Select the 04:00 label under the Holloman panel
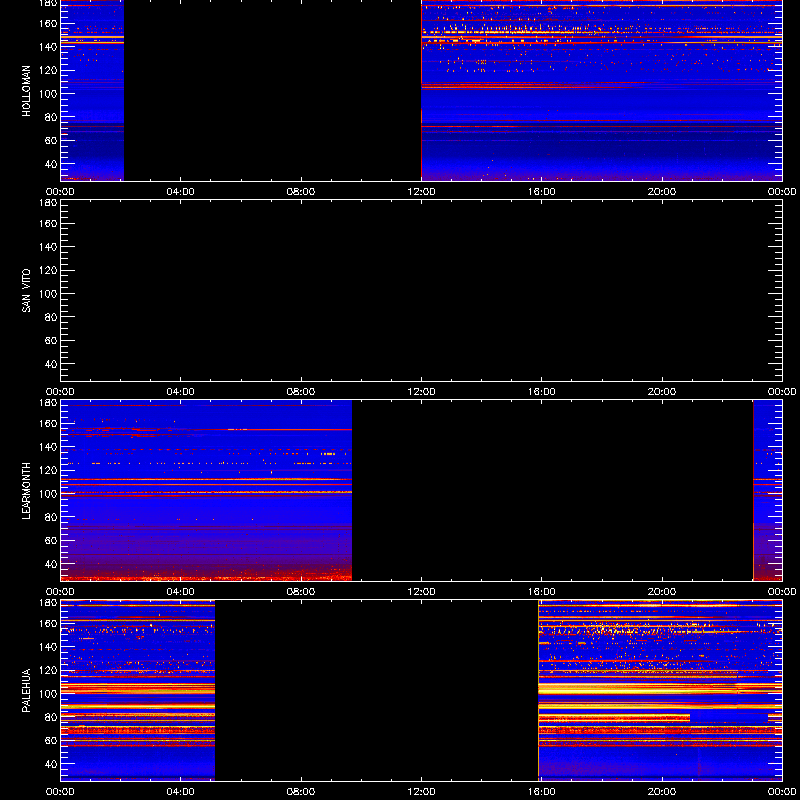 pos(181,192)
